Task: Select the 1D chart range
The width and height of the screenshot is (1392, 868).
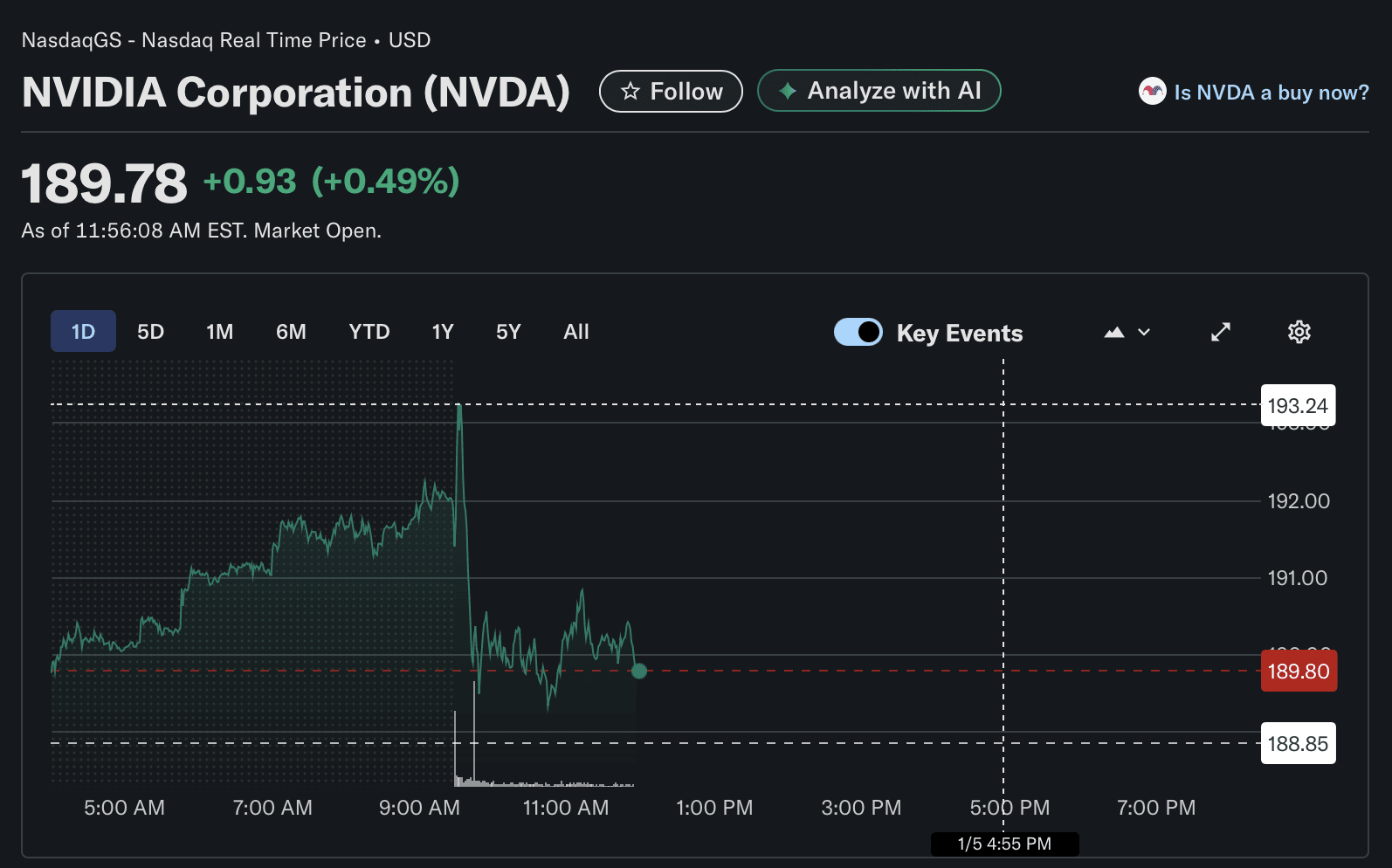Action: [x=83, y=331]
